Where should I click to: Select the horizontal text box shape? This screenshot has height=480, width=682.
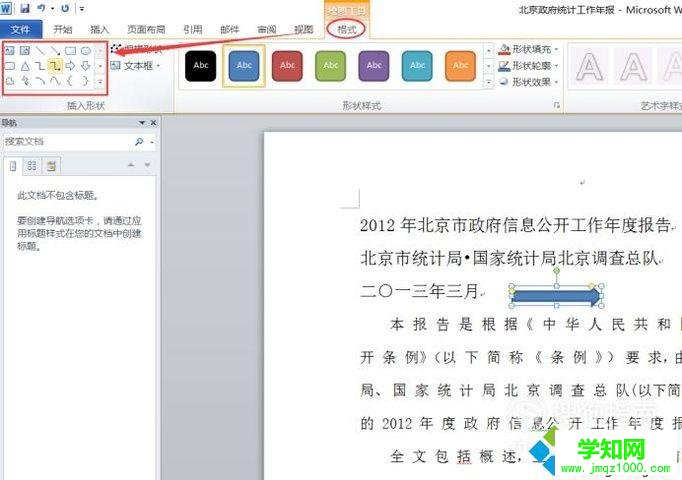pos(10,51)
